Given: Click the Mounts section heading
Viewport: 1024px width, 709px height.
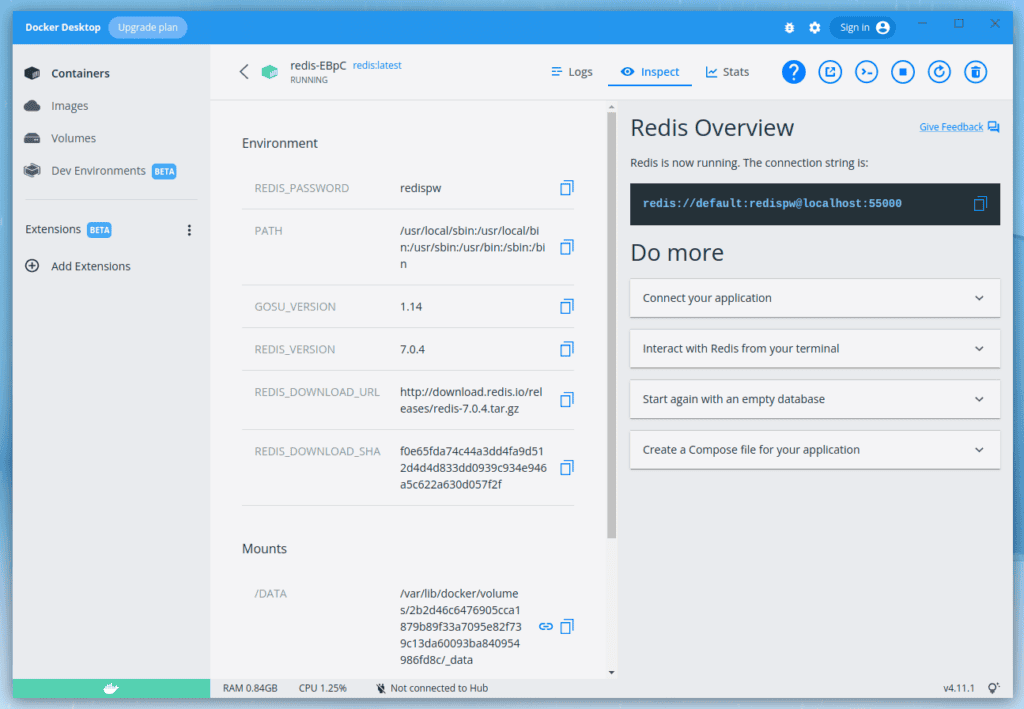Looking at the screenshot, I should click(x=264, y=548).
